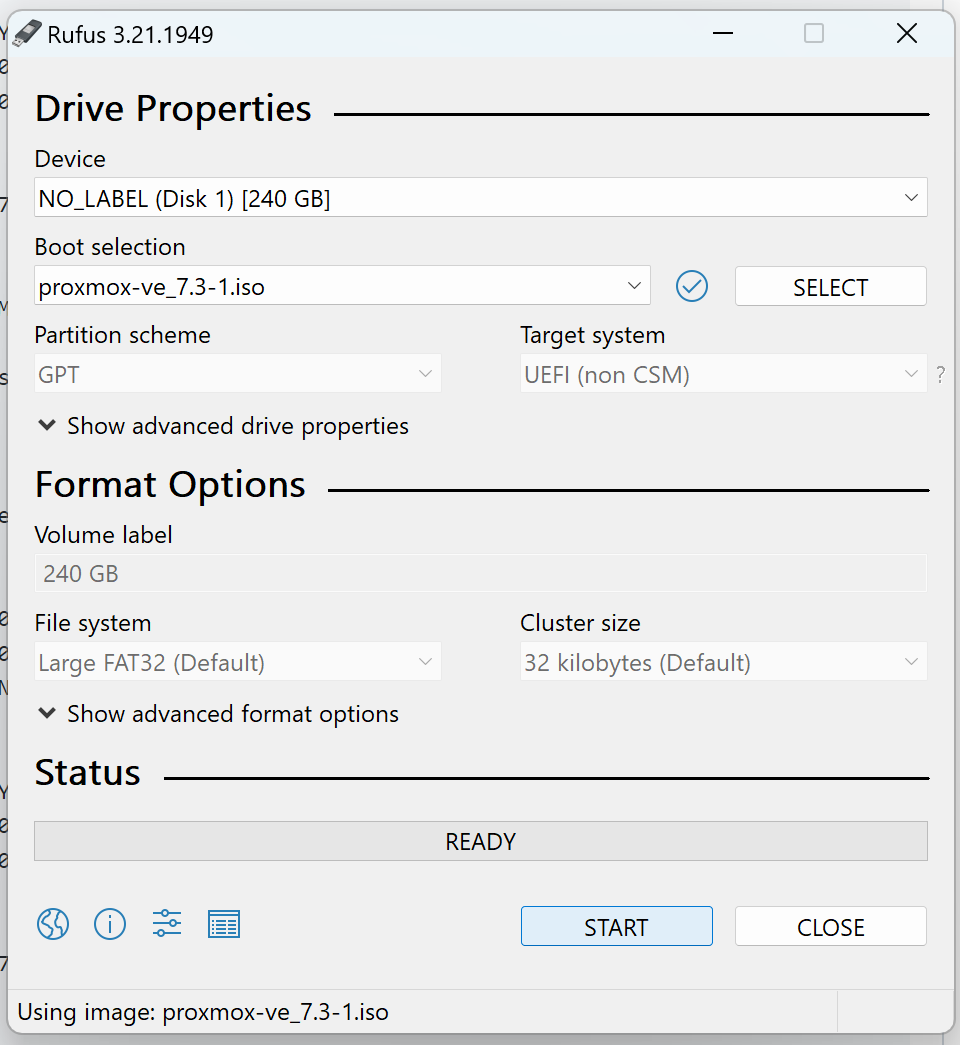Open the Partition scheme GPT dropdown

coord(237,375)
